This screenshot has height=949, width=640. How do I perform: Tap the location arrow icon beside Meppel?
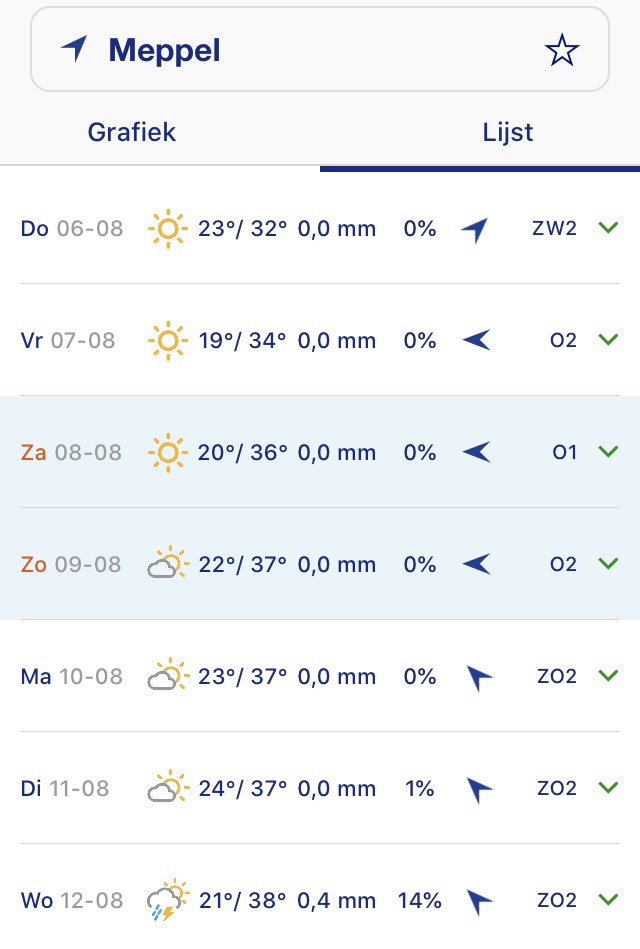[74, 49]
